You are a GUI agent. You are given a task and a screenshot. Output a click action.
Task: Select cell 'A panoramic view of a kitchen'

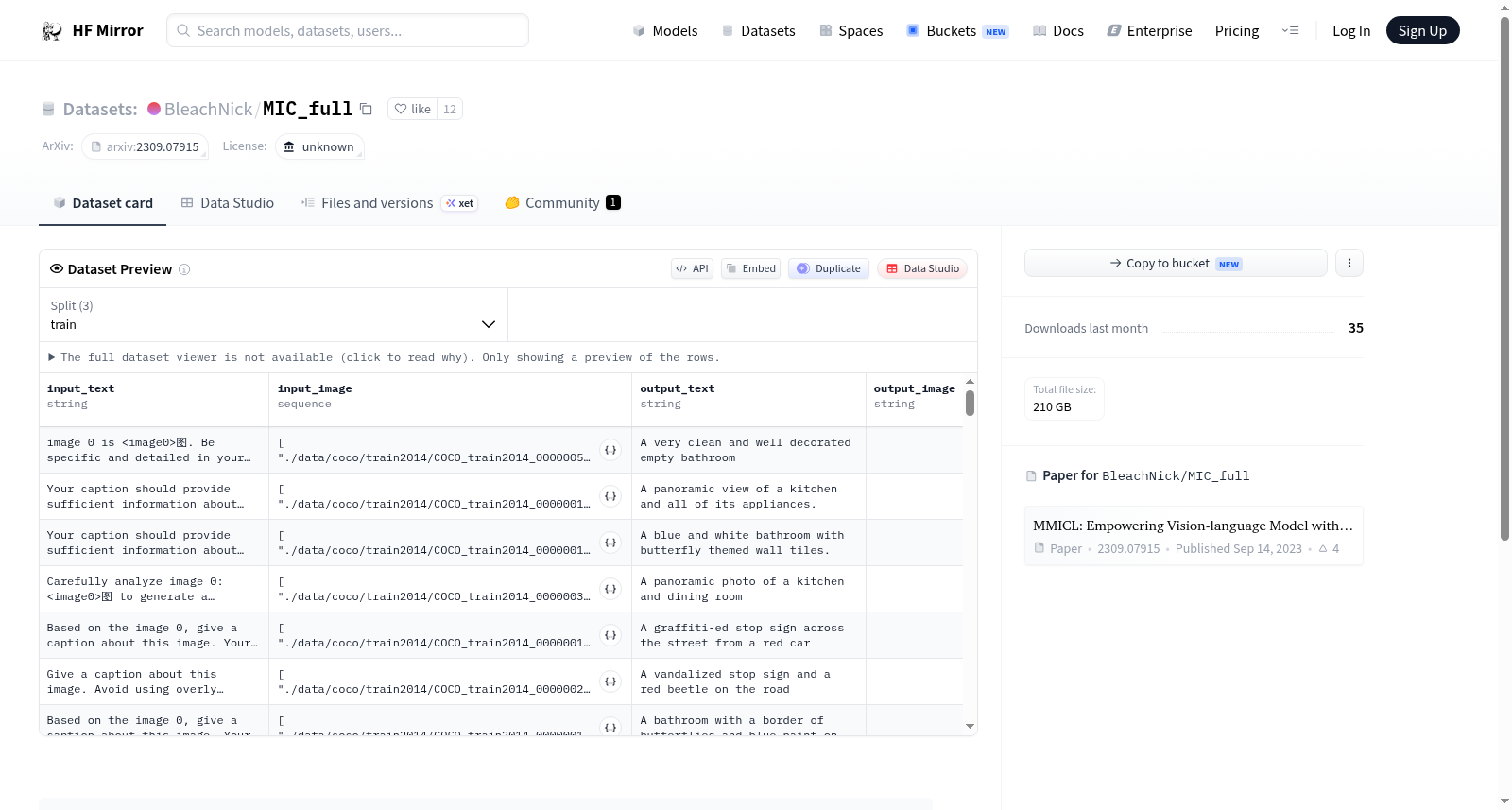748,496
